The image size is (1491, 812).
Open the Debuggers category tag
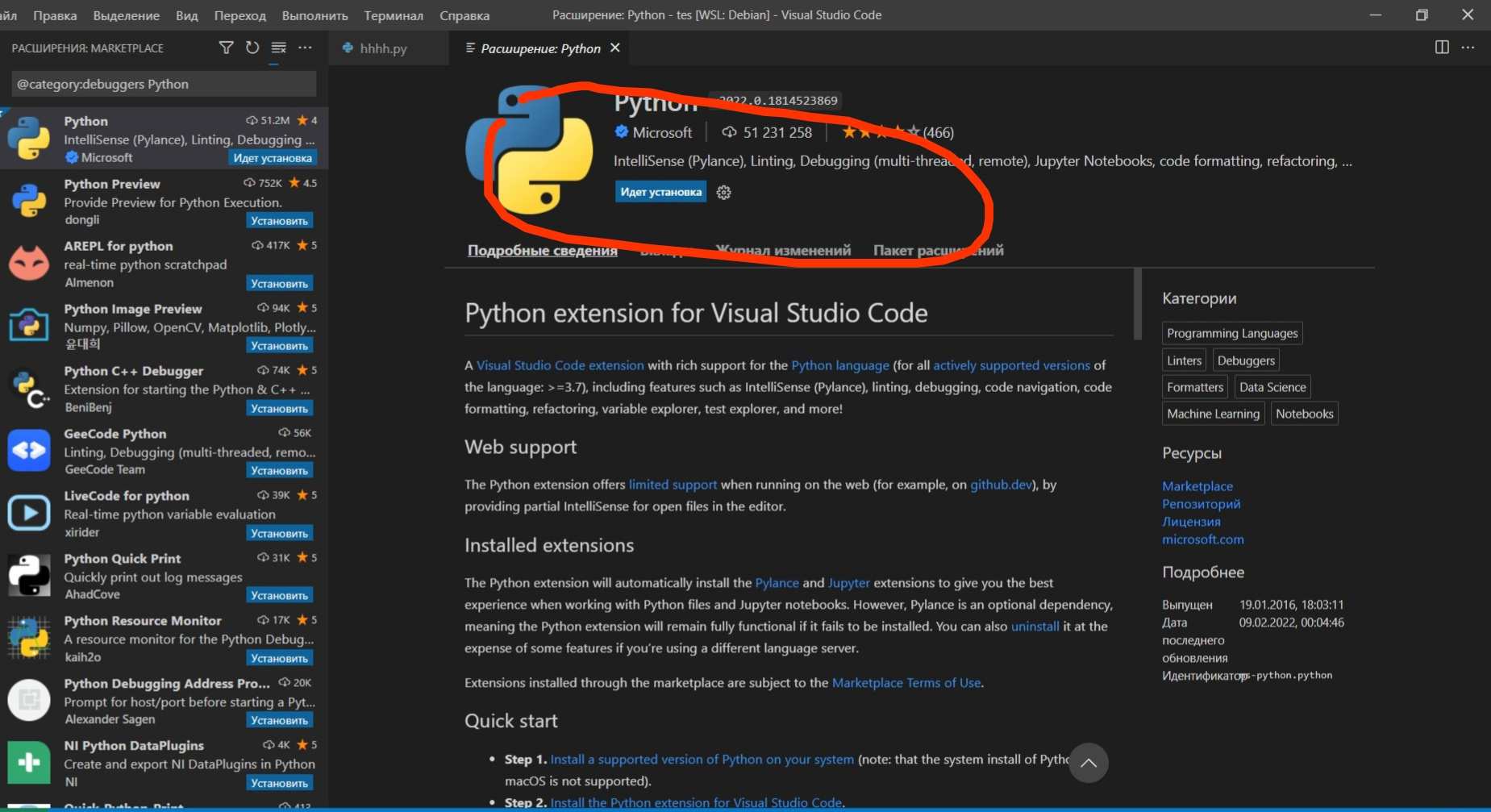tap(1246, 360)
